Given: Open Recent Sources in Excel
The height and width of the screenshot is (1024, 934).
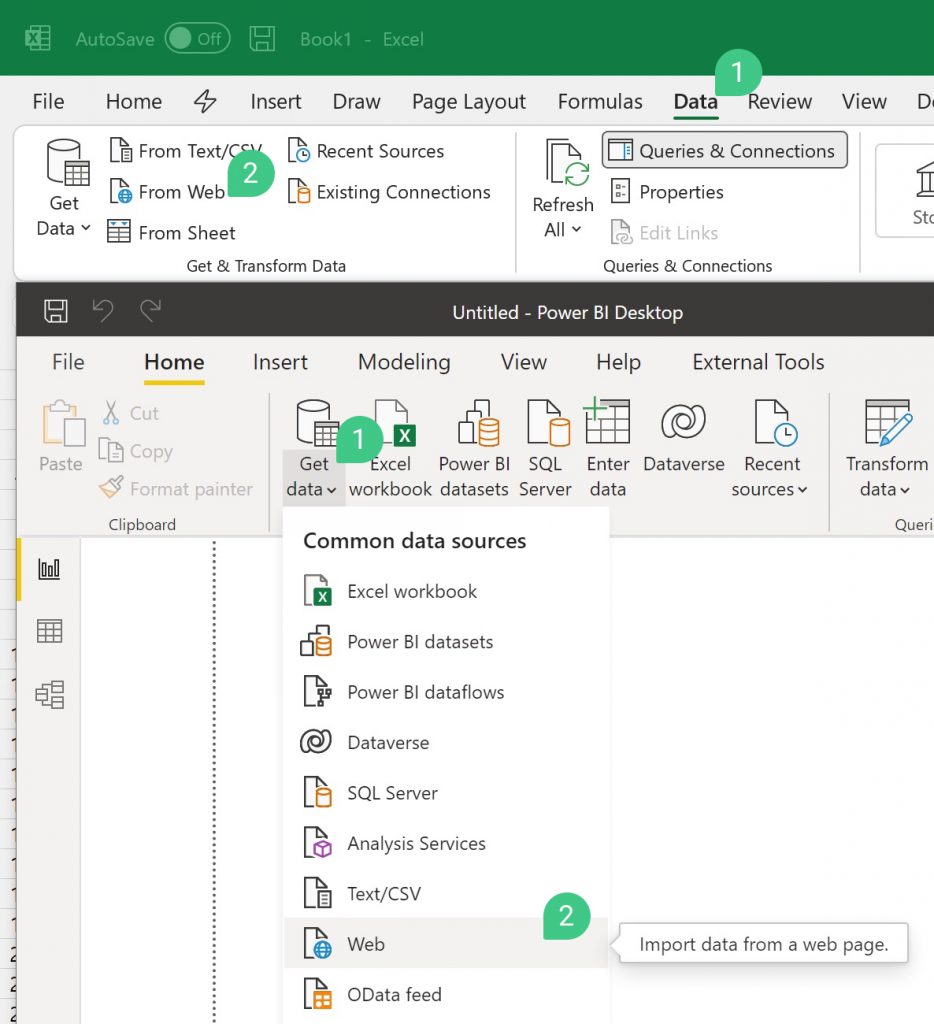Looking at the screenshot, I should click(366, 151).
